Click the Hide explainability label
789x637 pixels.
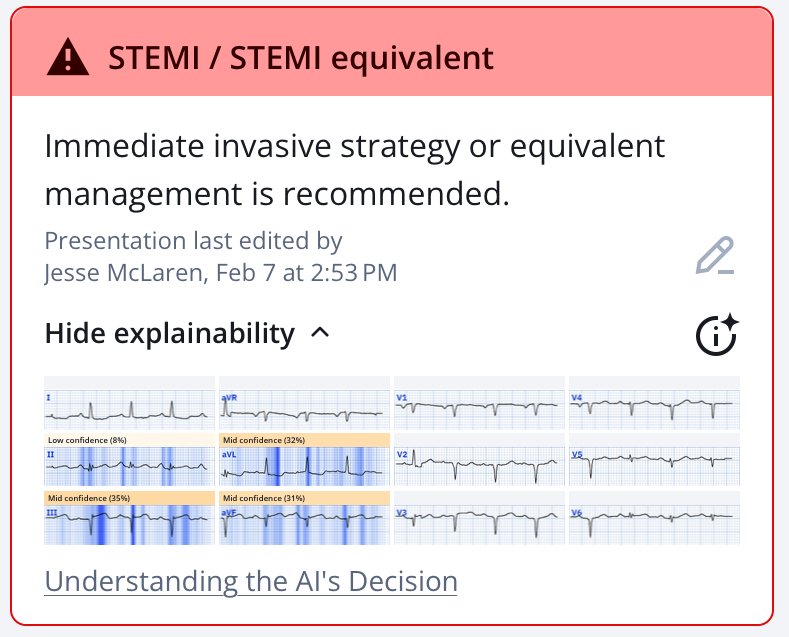[x=170, y=333]
